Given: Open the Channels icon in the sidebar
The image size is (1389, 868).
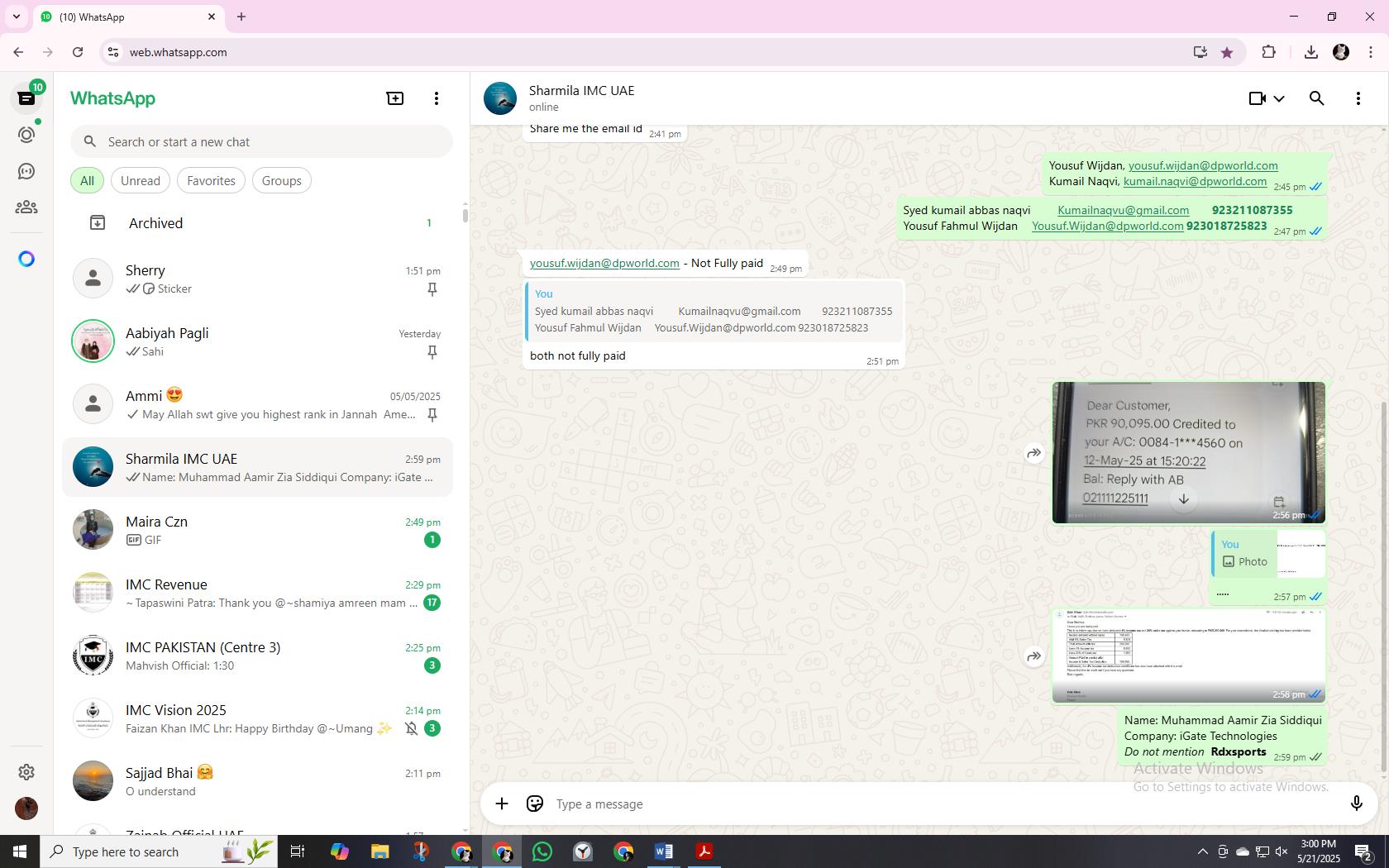Looking at the screenshot, I should point(26,171).
